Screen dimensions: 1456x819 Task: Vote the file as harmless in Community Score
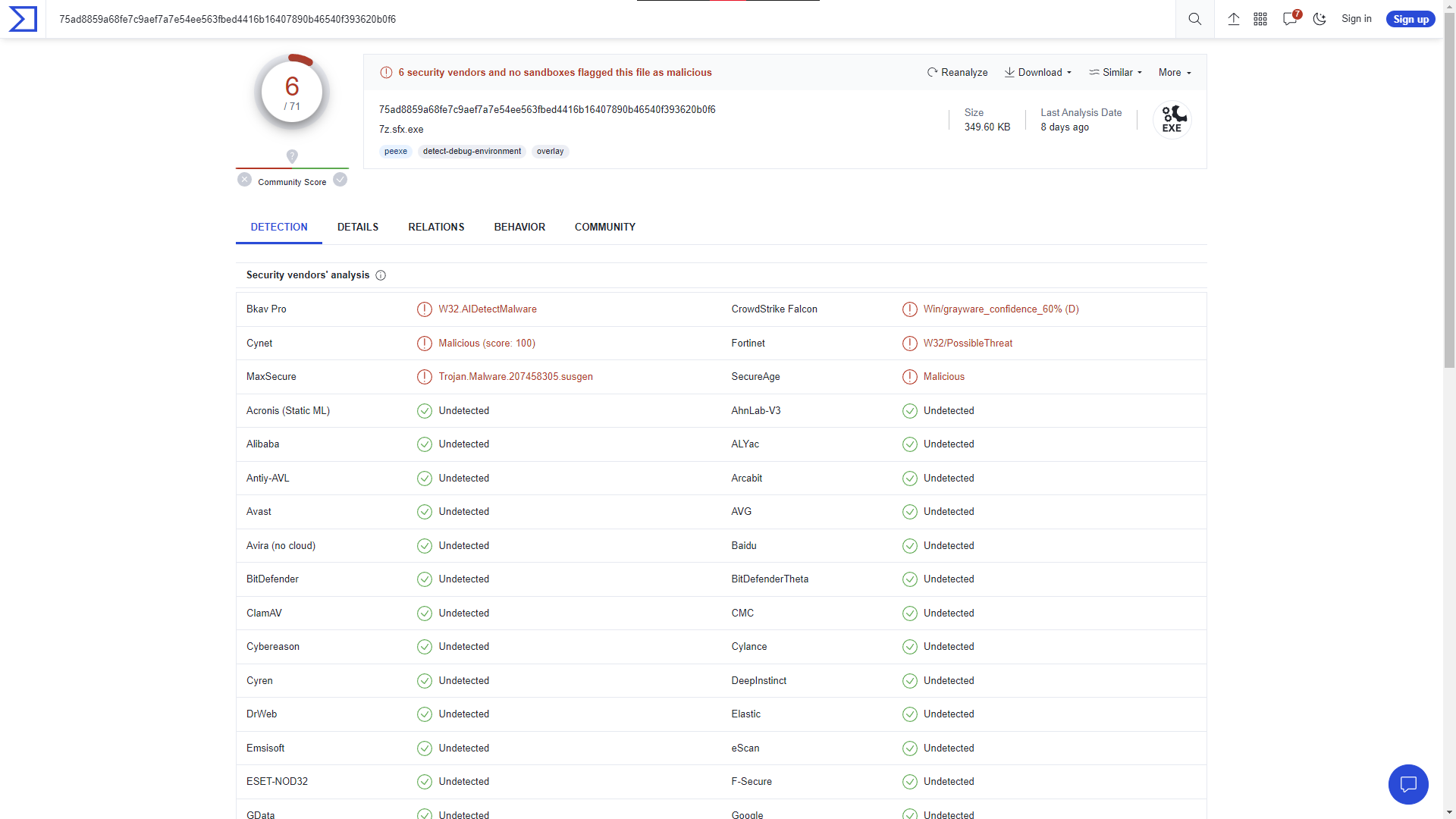click(340, 179)
